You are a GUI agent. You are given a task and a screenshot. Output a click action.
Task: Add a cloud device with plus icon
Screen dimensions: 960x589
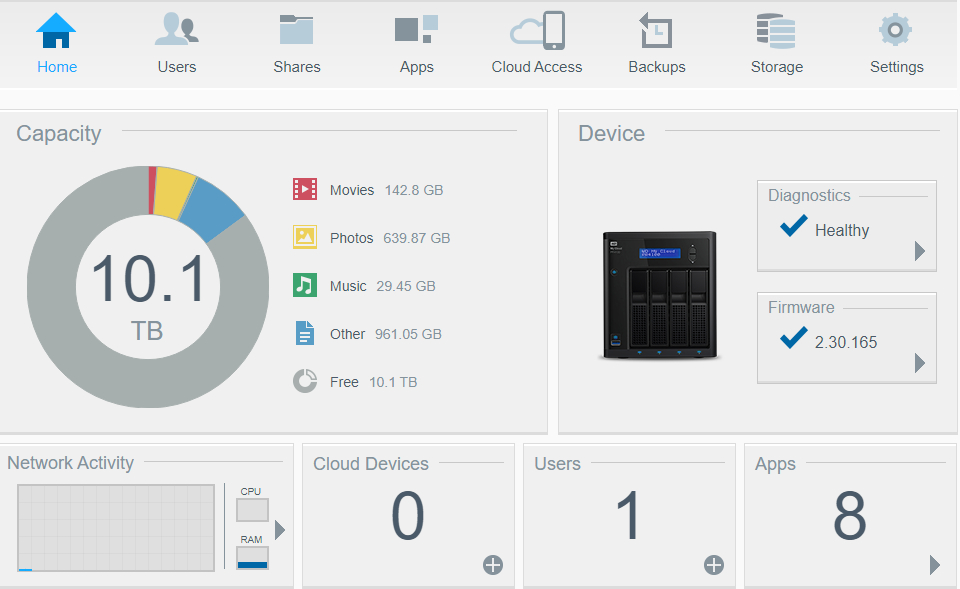pyautogui.click(x=493, y=565)
